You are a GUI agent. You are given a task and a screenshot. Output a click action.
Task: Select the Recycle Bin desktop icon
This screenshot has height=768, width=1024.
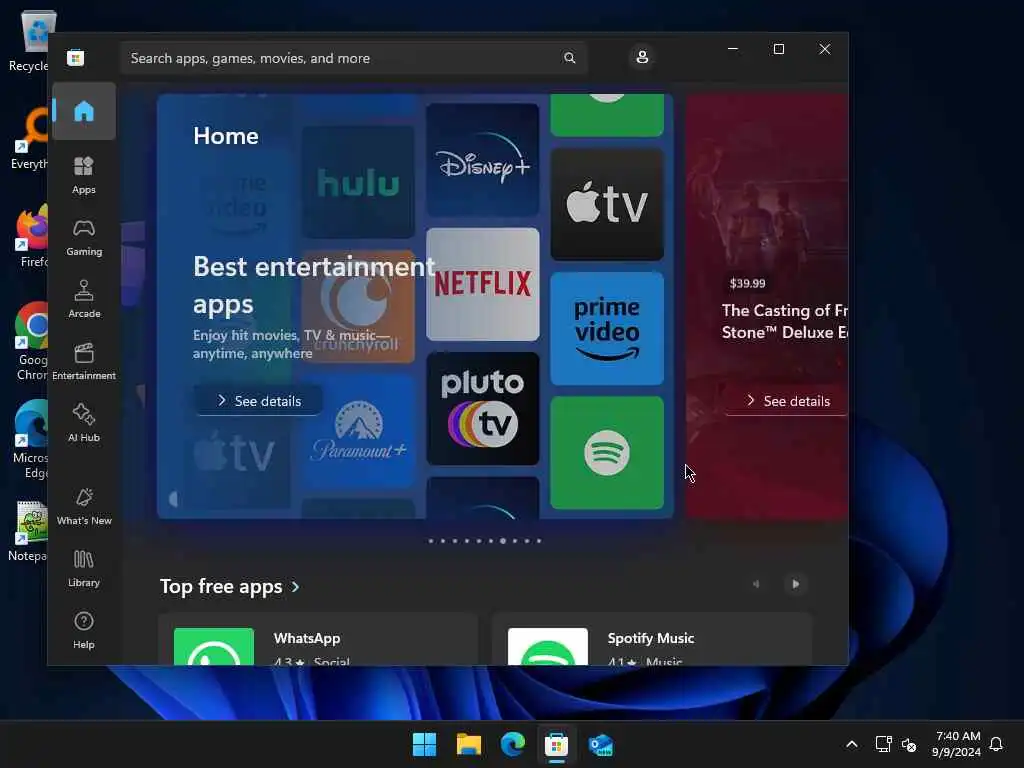click(29, 40)
